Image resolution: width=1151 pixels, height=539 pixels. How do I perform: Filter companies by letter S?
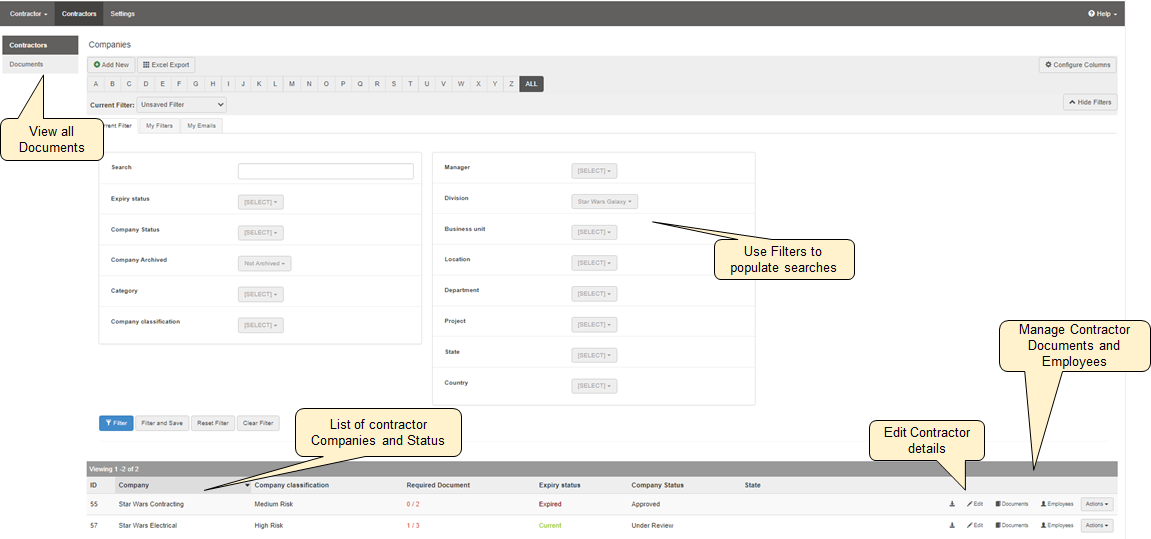pyautogui.click(x=394, y=84)
